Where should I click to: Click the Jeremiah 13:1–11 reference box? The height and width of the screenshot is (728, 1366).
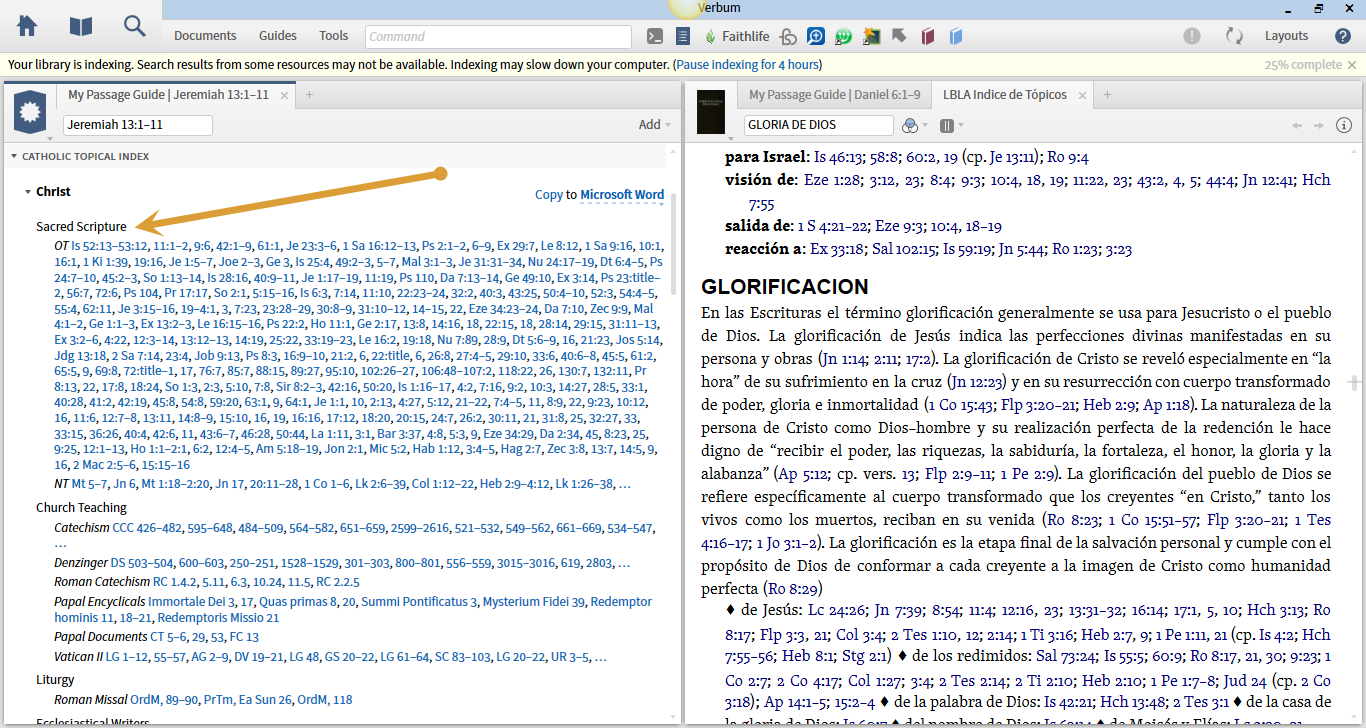point(138,125)
